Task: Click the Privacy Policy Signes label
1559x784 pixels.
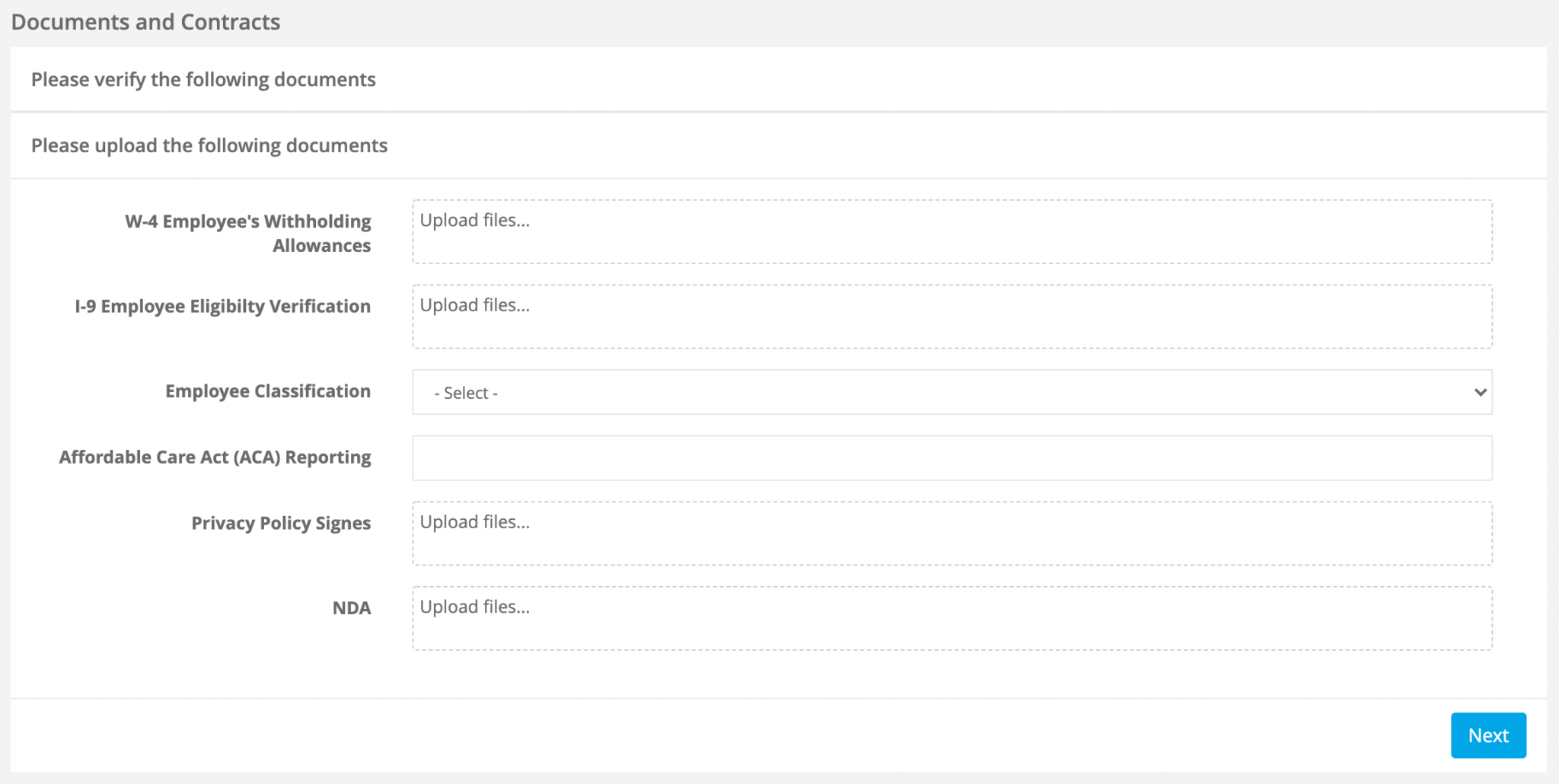Action: coord(281,523)
